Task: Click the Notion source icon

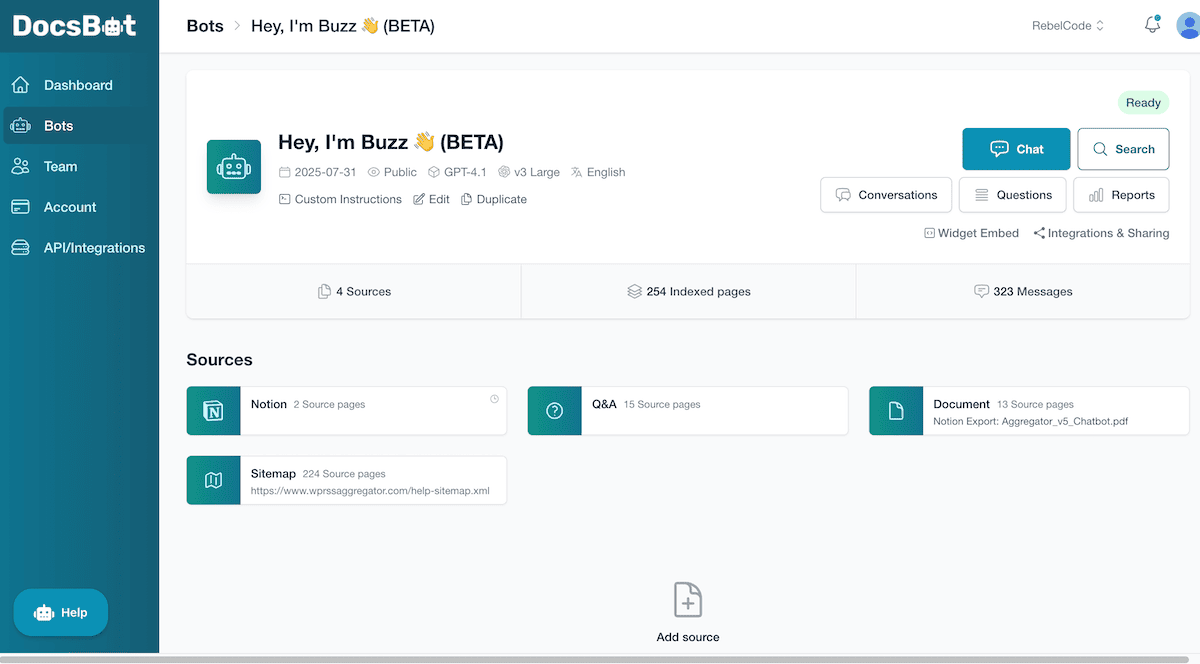Action: (214, 411)
